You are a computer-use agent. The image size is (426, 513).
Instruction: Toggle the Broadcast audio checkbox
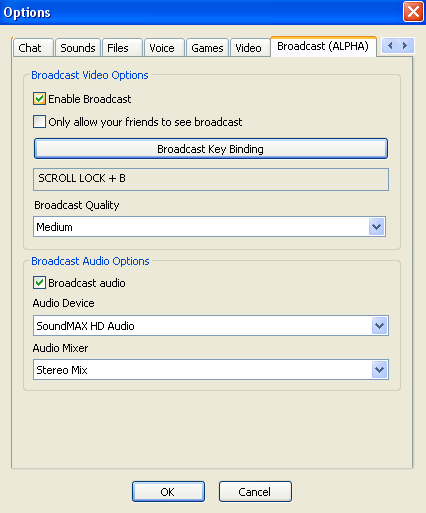pos(39,283)
